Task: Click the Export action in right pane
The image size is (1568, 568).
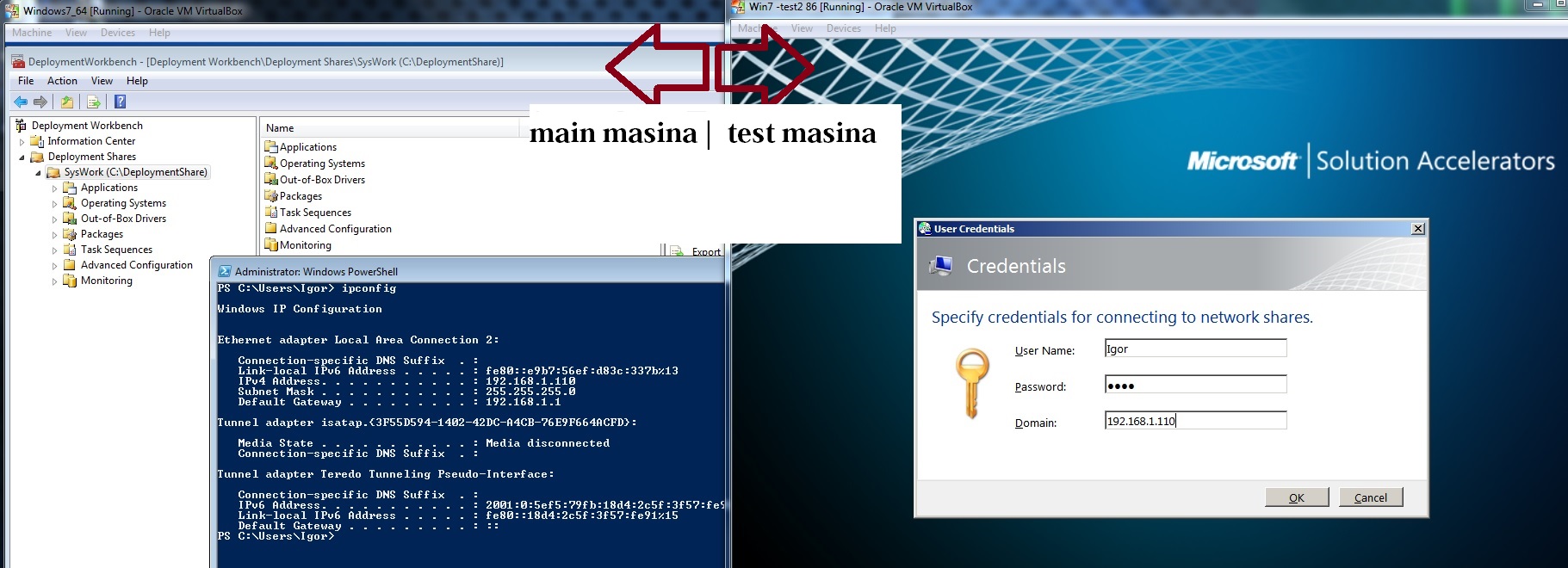Action: [x=706, y=251]
